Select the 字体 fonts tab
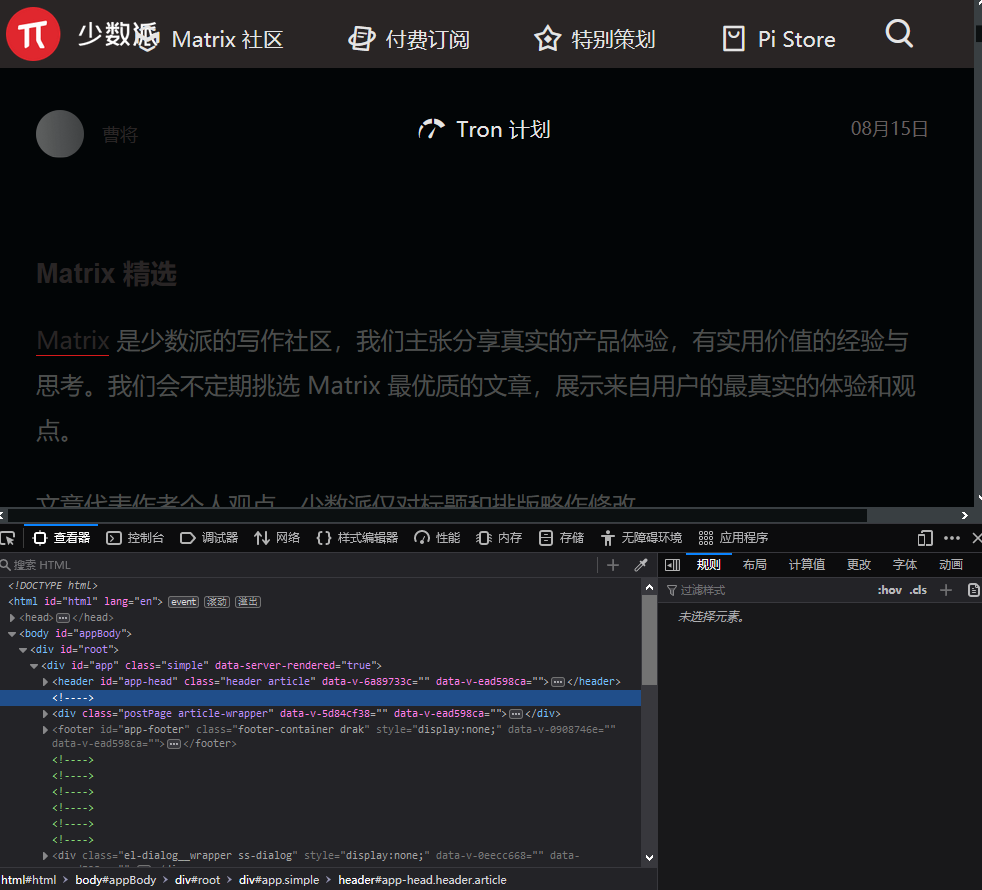Viewport: 982px width, 890px height. [x=904, y=565]
